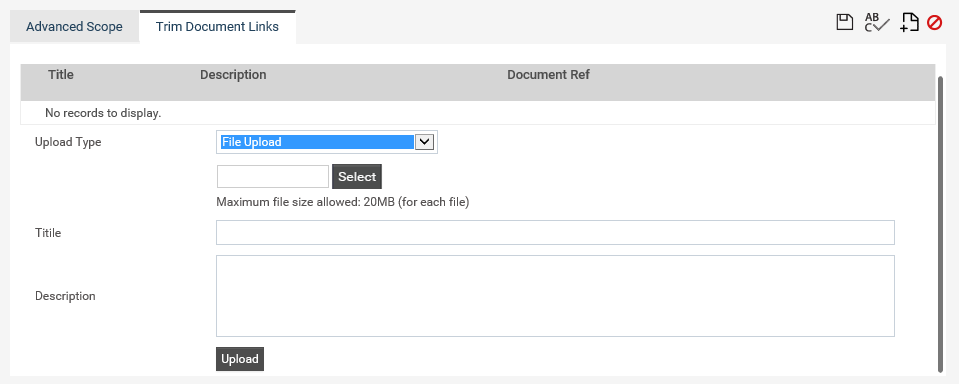Click the Upload button

tap(240, 359)
